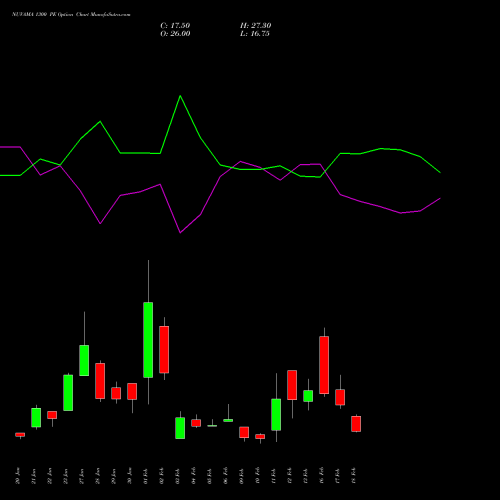Click the 18 Feb date label
Viewport: 500px width, 500px height.
point(354,476)
